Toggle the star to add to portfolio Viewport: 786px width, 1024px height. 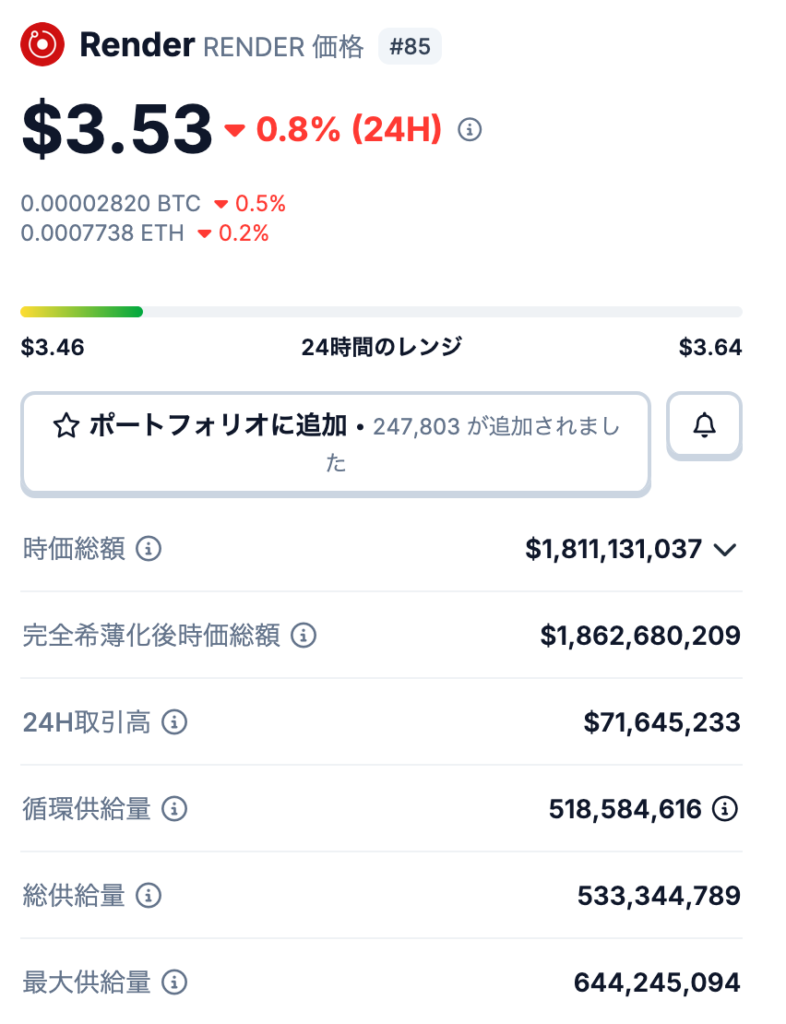[66, 427]
